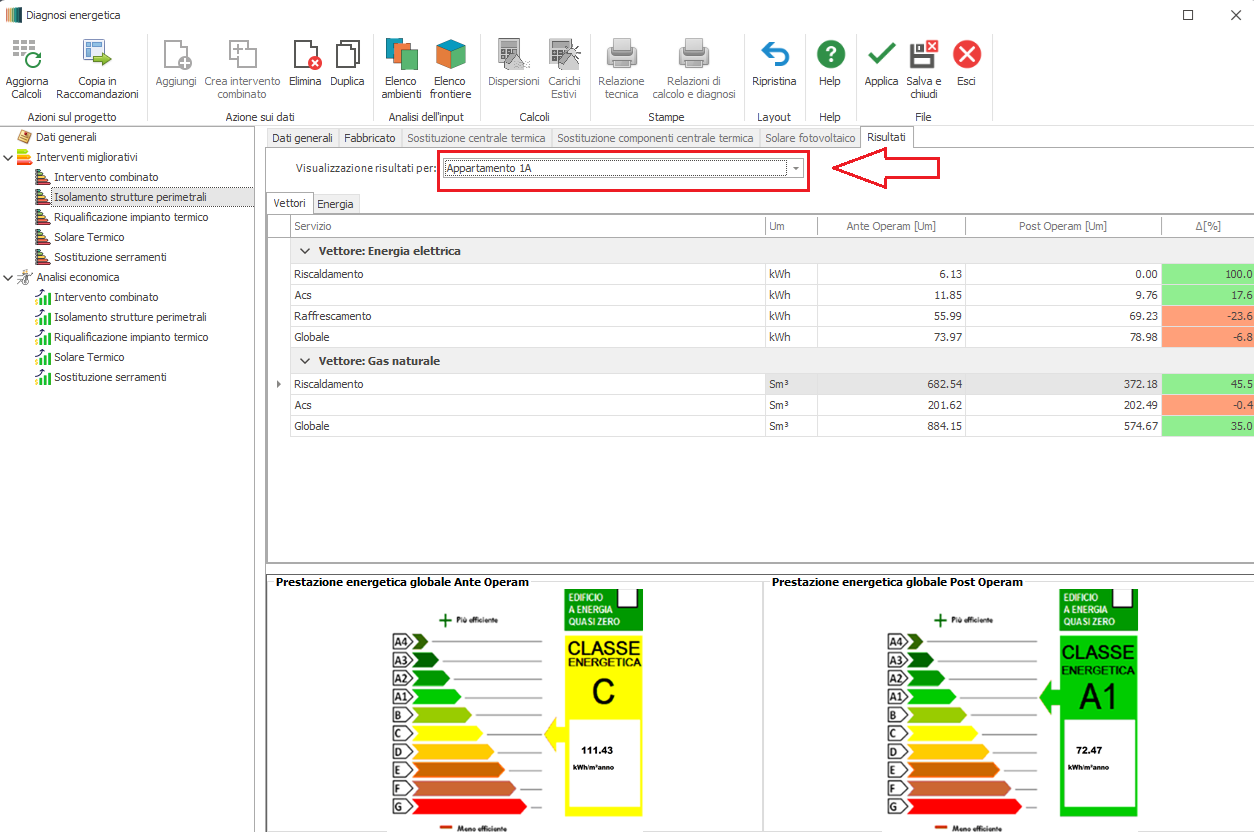This screenshot has width=1254, height=832.
Task: Delete the intervention with the Elimina icon
Action: point(305,55)
